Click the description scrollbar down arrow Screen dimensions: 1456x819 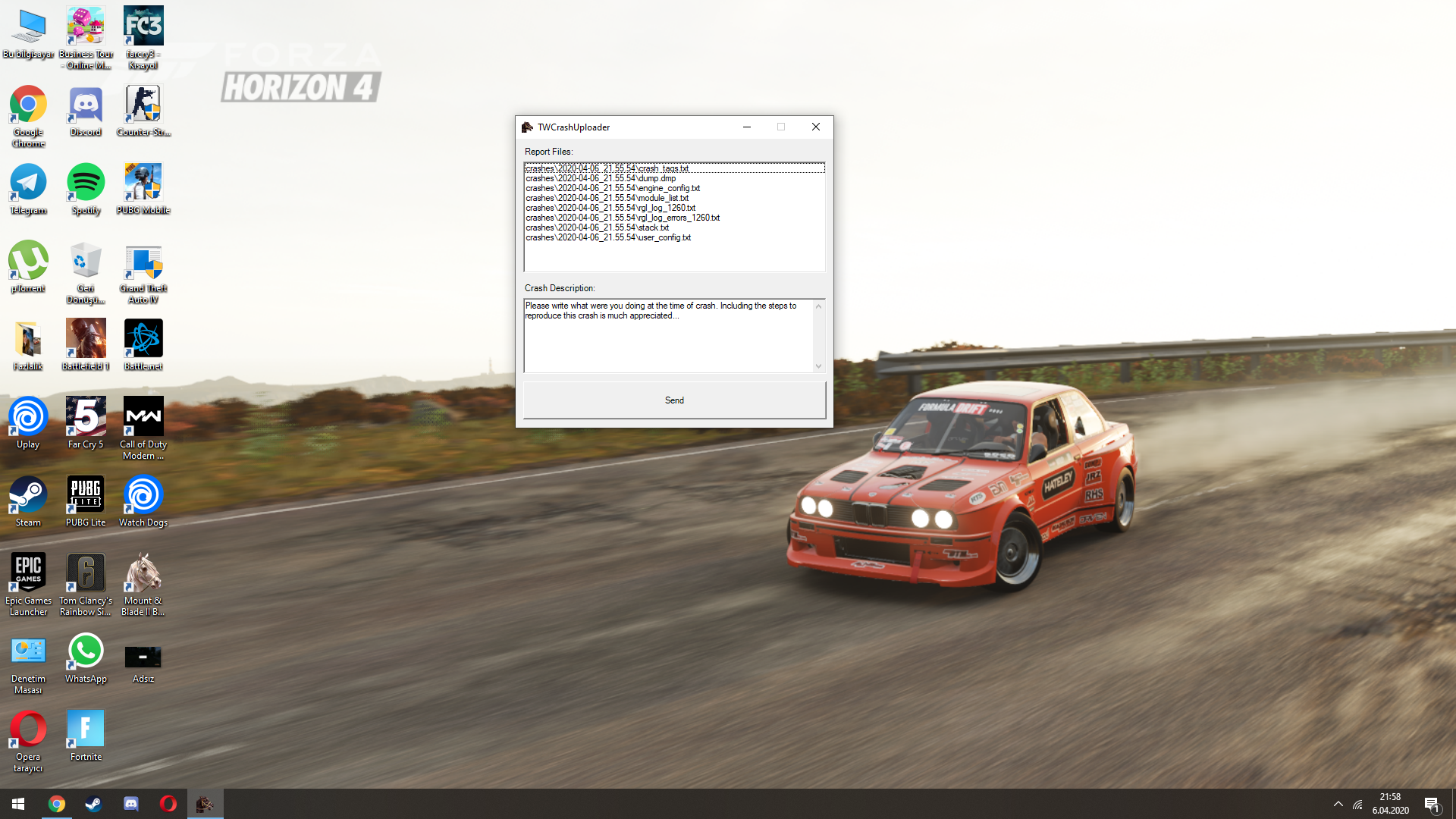818,366
